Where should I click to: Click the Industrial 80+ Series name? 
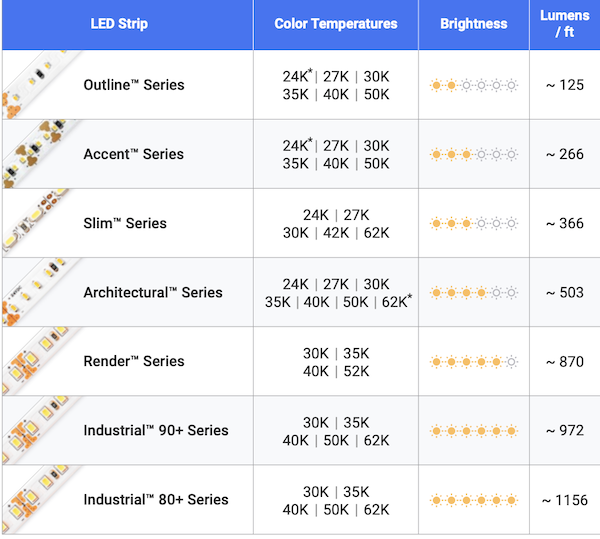coord(156,499)
